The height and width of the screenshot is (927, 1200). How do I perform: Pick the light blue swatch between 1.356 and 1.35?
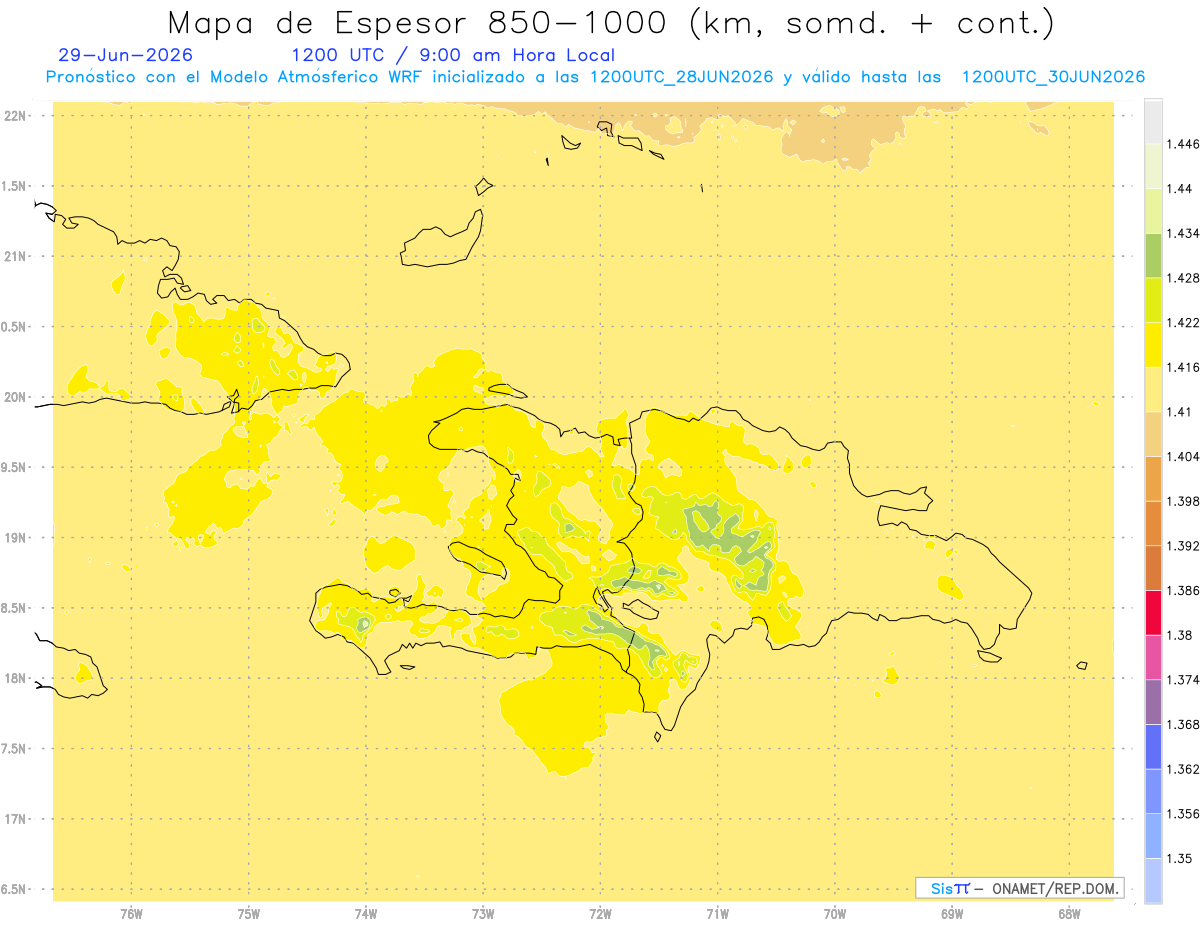pos(1153,836)
